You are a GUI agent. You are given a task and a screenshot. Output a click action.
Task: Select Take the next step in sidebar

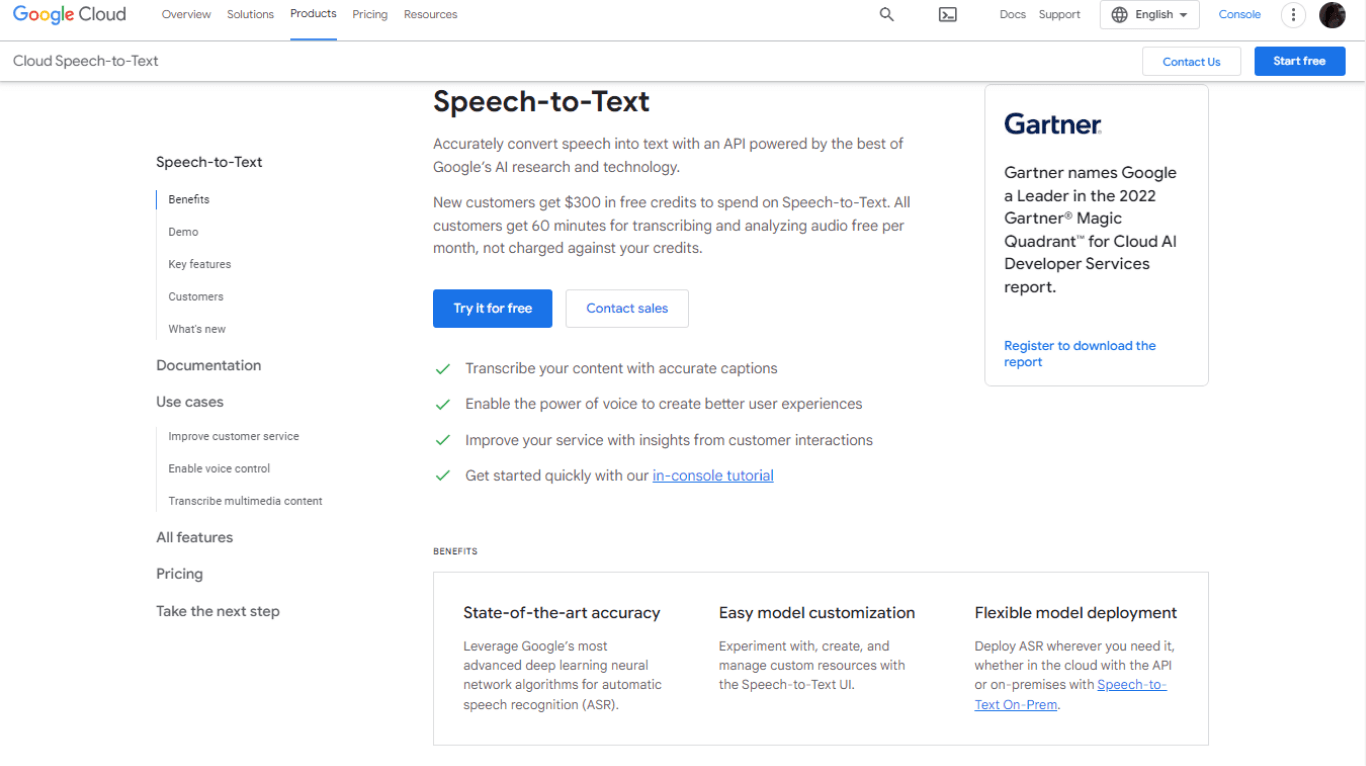point(218,611)
